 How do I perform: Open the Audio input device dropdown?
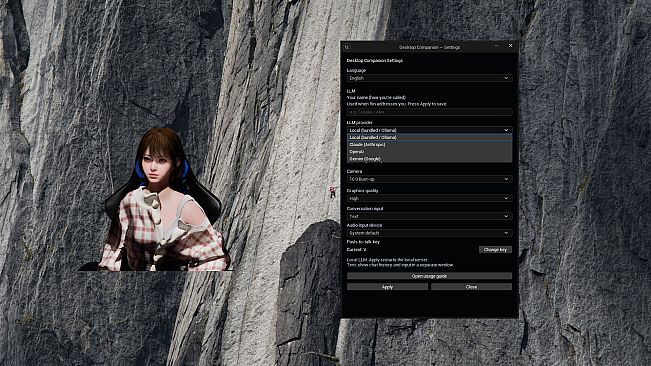429,233
